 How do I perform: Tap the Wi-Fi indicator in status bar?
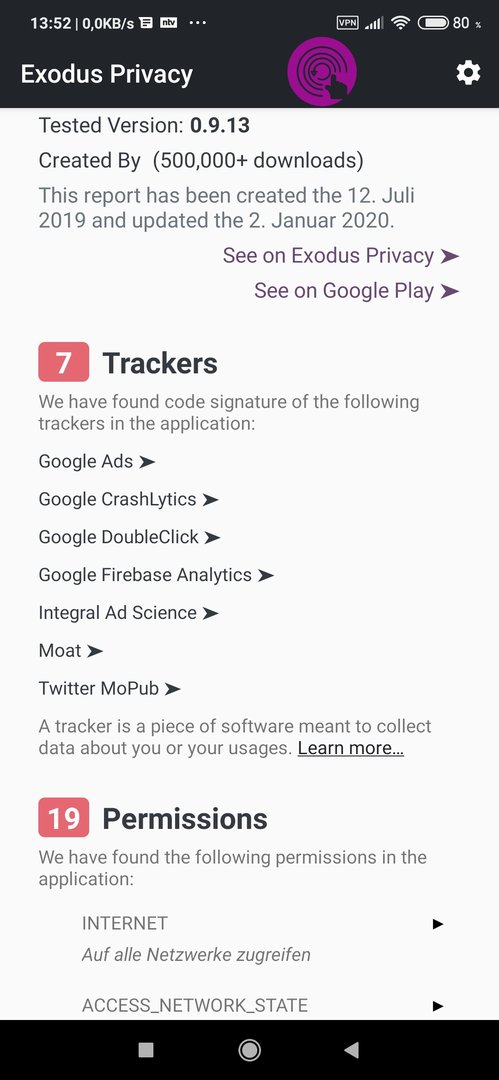pos(400,23)
